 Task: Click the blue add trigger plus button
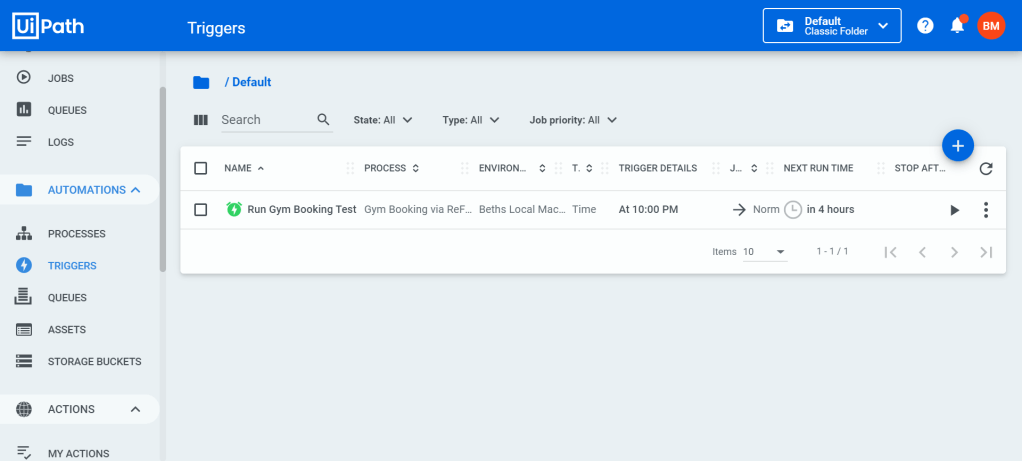pyautogui.click(x=957, y=146)
